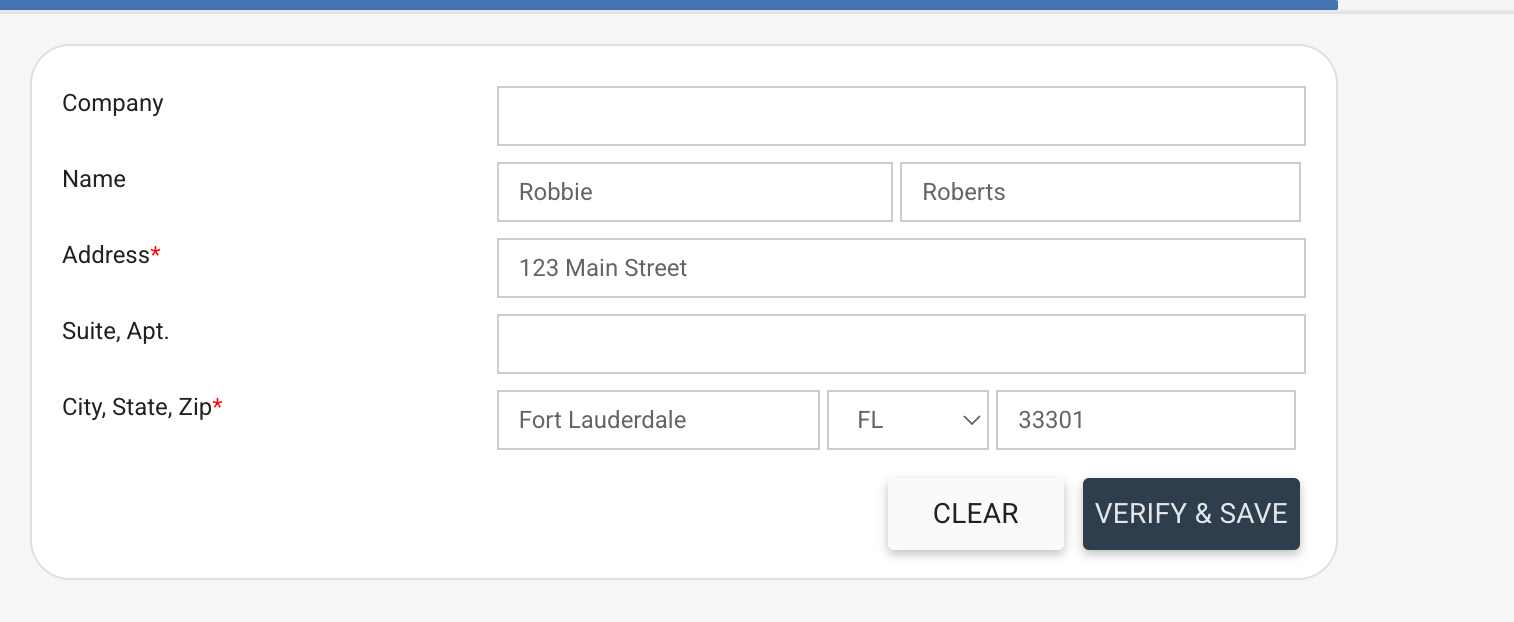The width and height of the screenshot is (1514, 622).
Task: Click the Suite, Apt. label
Action: point(115,331)
